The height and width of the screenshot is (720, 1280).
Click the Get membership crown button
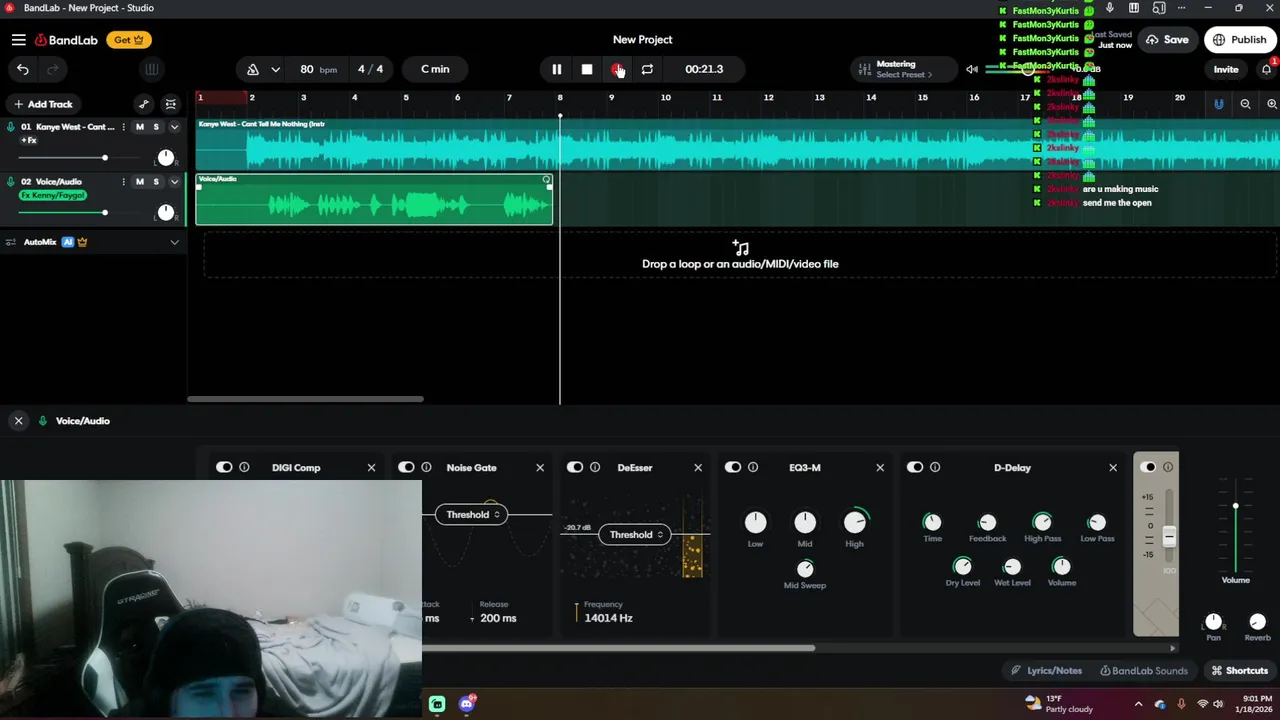click(129, 40)
